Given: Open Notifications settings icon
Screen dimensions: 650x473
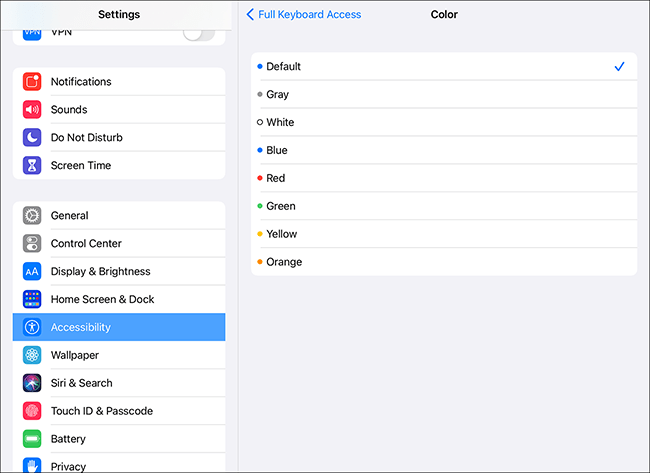Looking at the screenshot, I should click(x=32, y=82).
